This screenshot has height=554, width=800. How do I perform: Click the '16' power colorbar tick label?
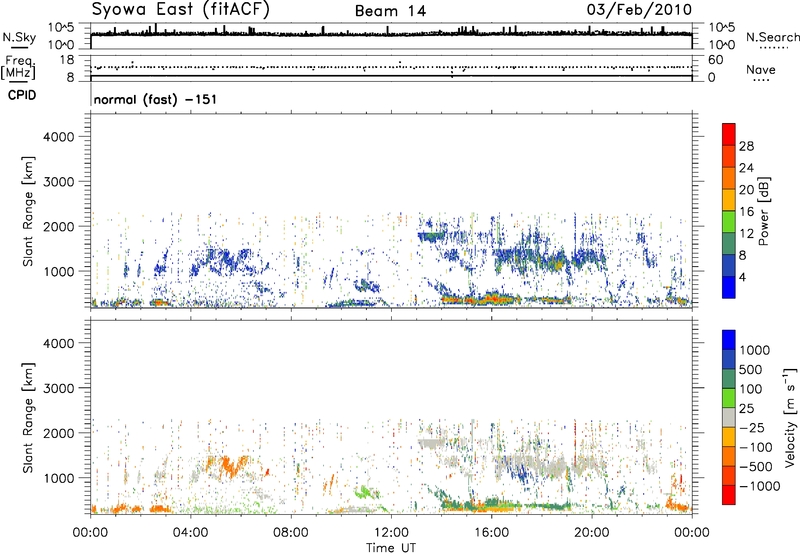(746, 212)
